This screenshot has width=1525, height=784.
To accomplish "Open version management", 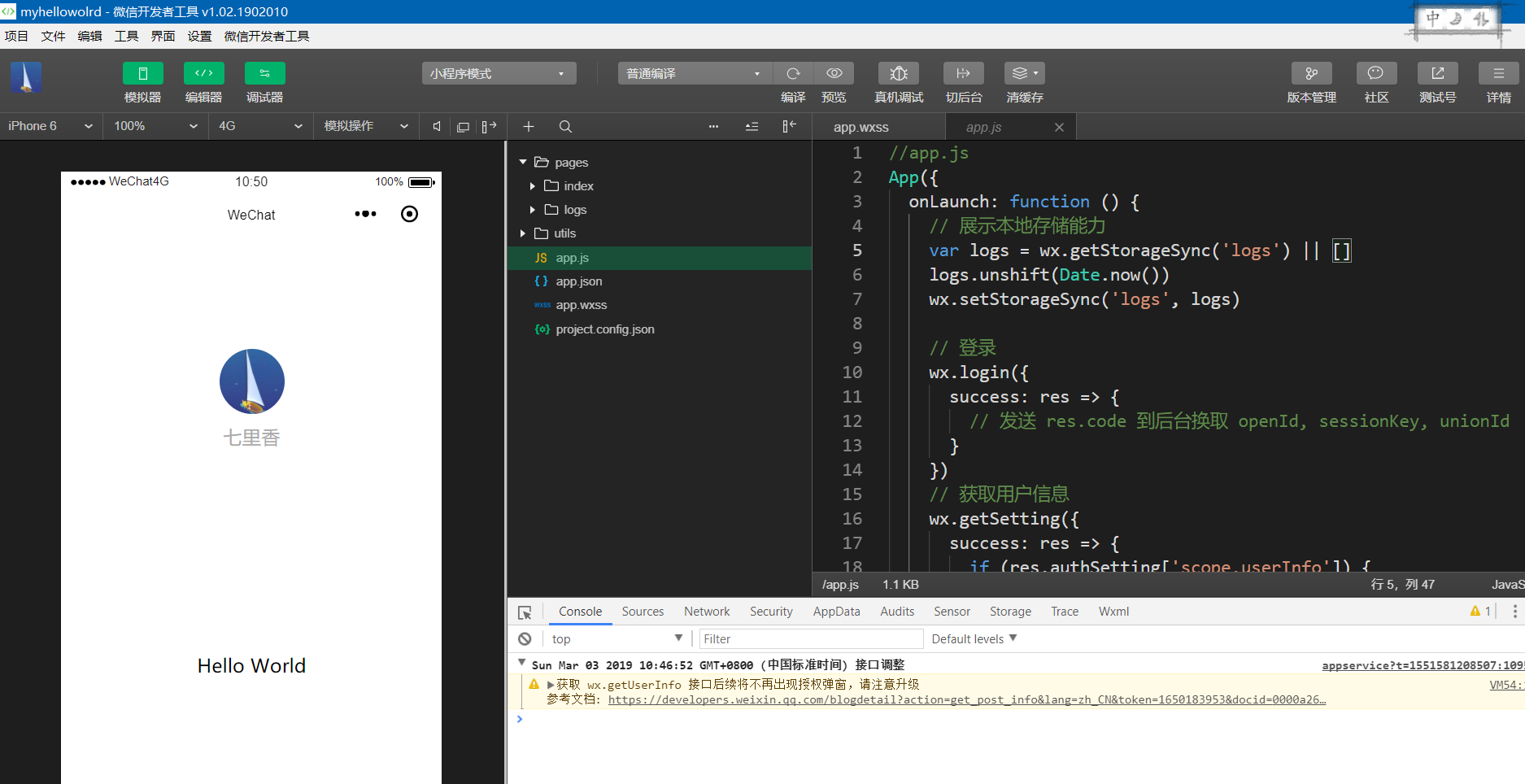I will (1312, 73).
